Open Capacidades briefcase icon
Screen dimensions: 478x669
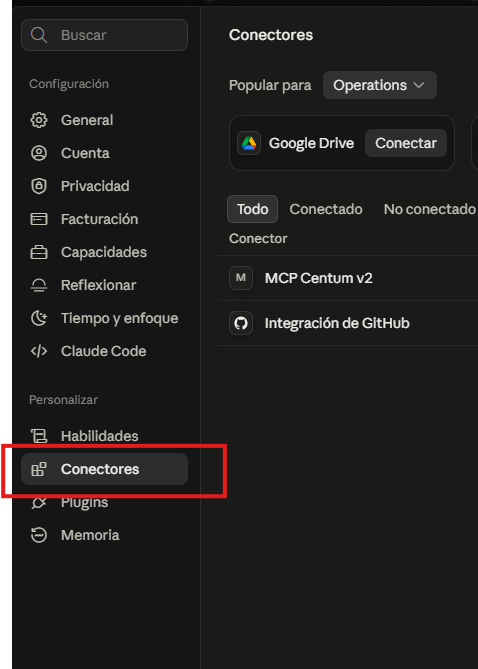tap(39, 252)
